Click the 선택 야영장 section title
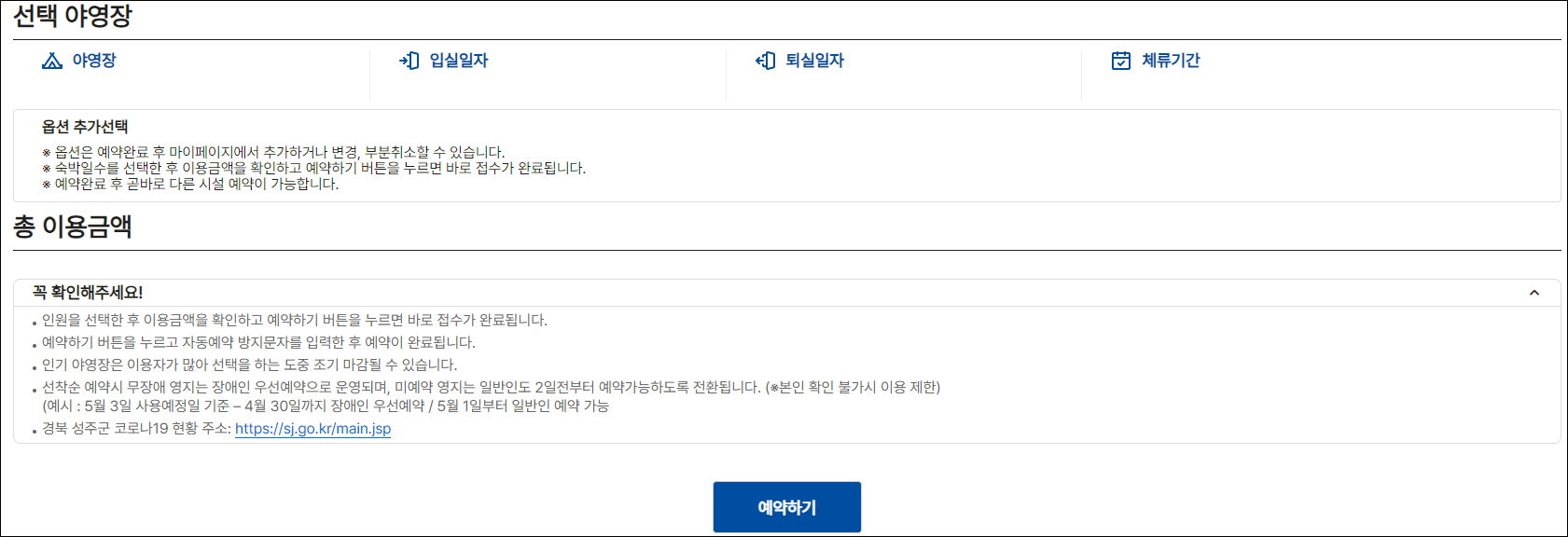This screenshot has height=537, width=1568. pos(73,16)
